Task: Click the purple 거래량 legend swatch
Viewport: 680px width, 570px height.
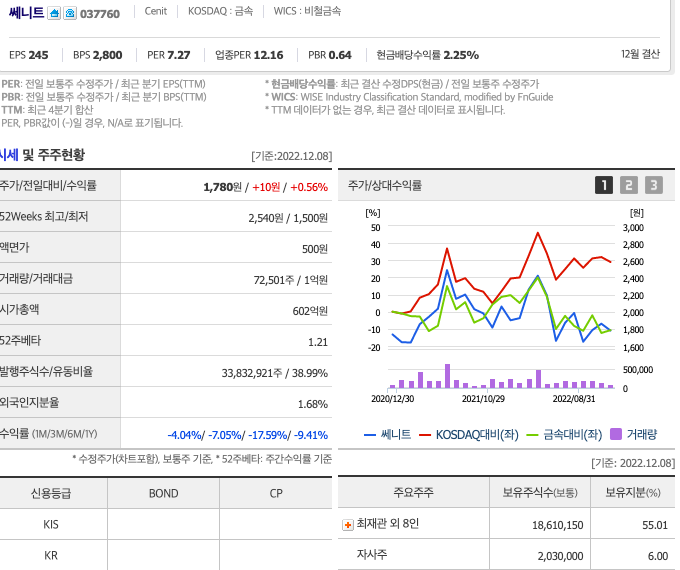Action: coord(616,434)
